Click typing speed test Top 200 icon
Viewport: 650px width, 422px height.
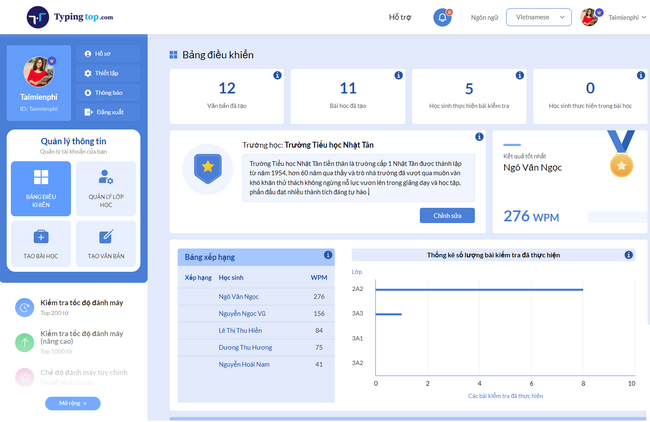pos(24,308)
